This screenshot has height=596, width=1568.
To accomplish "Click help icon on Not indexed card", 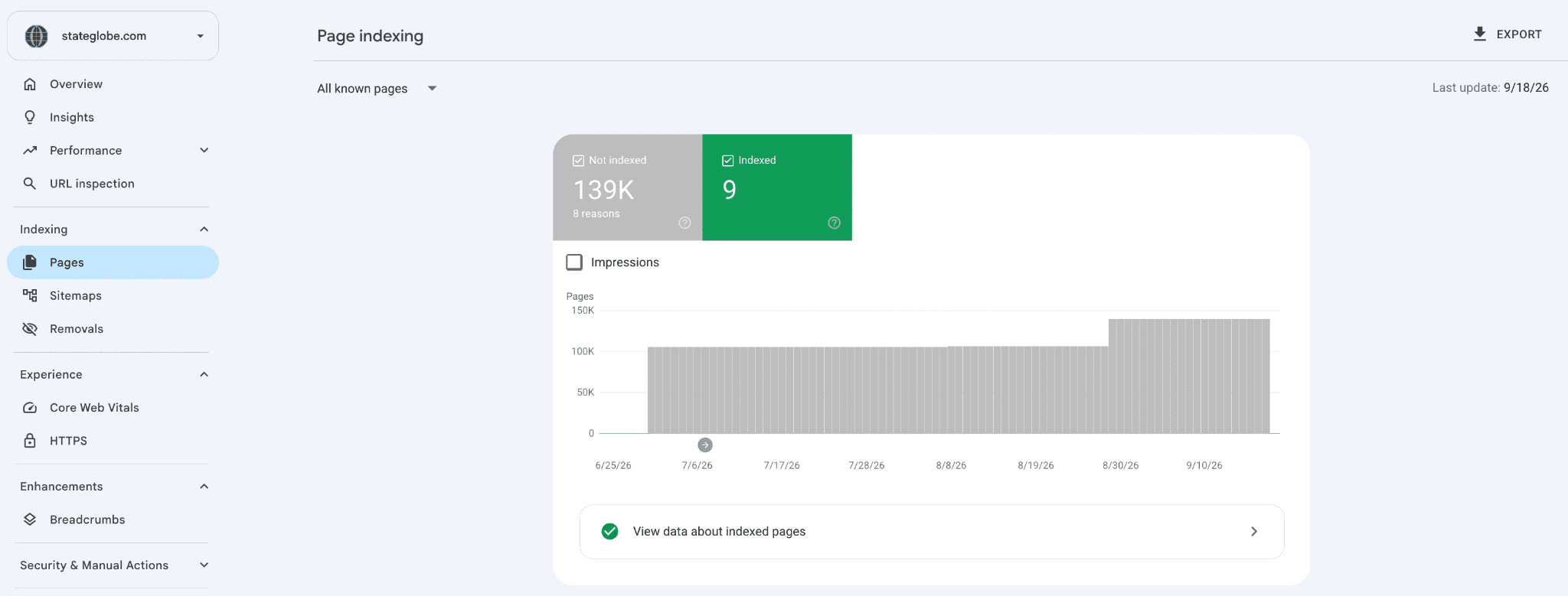I will [x=684, y=223].
